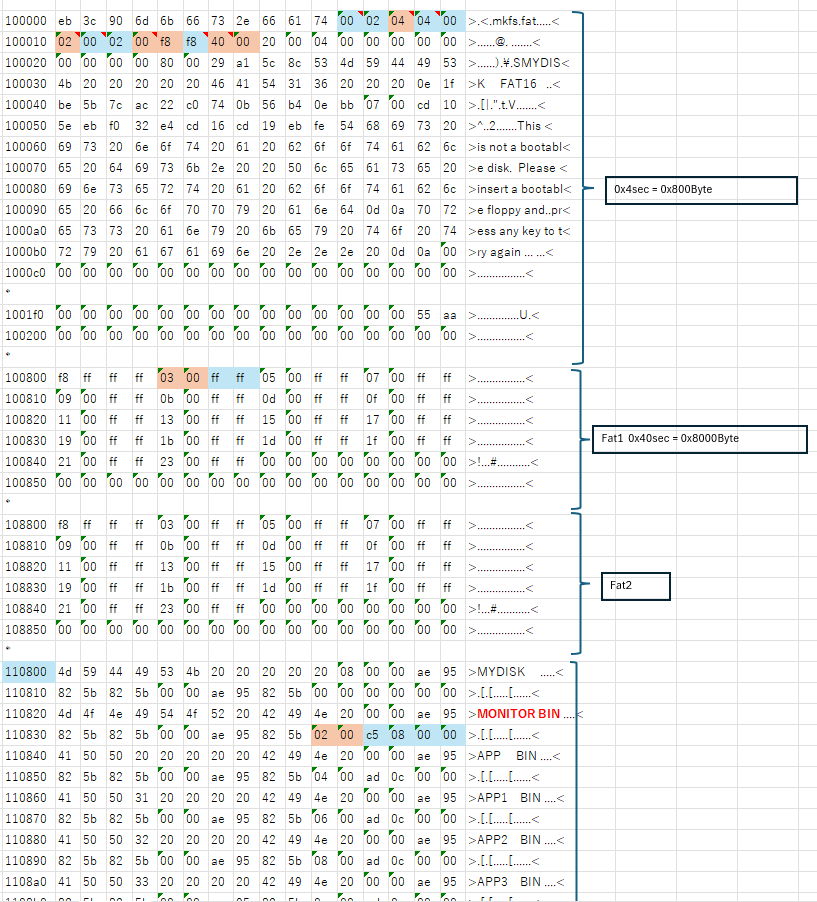Viewport: 817px width, 902px height.
Task: Select the "55" byte cell in row 1001f0
Action: pos(426,314)
